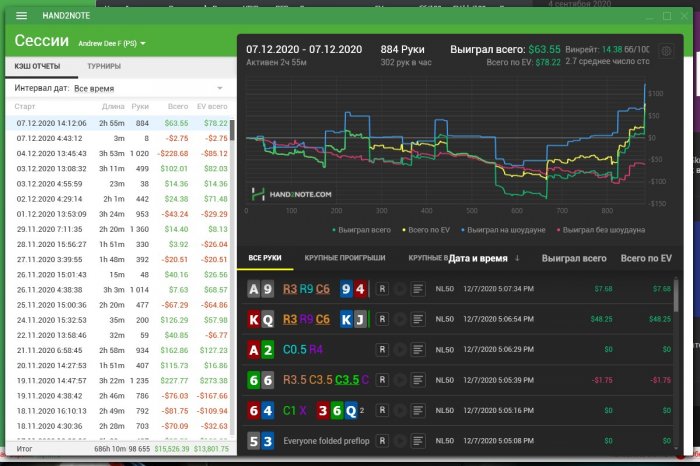Click round play icon in KQ row
The height and width of the screenshot is (466, 700).
click(x=400, y=319)
